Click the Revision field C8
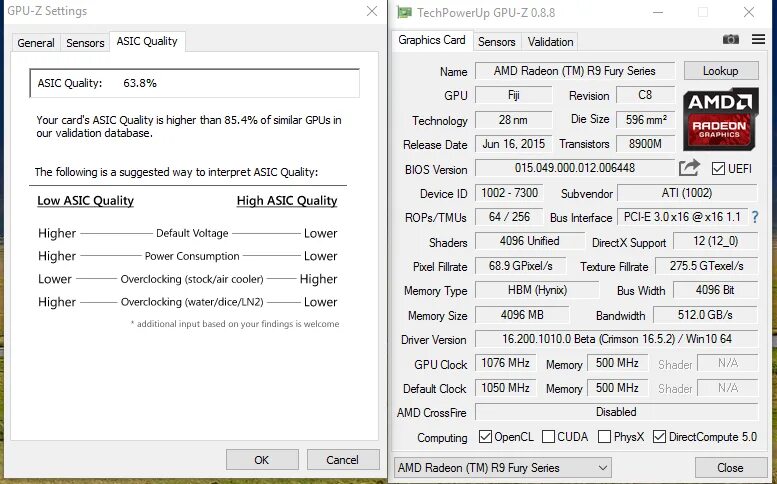The width and height of the screenshot is (777, 484). (x=645, y=95)
